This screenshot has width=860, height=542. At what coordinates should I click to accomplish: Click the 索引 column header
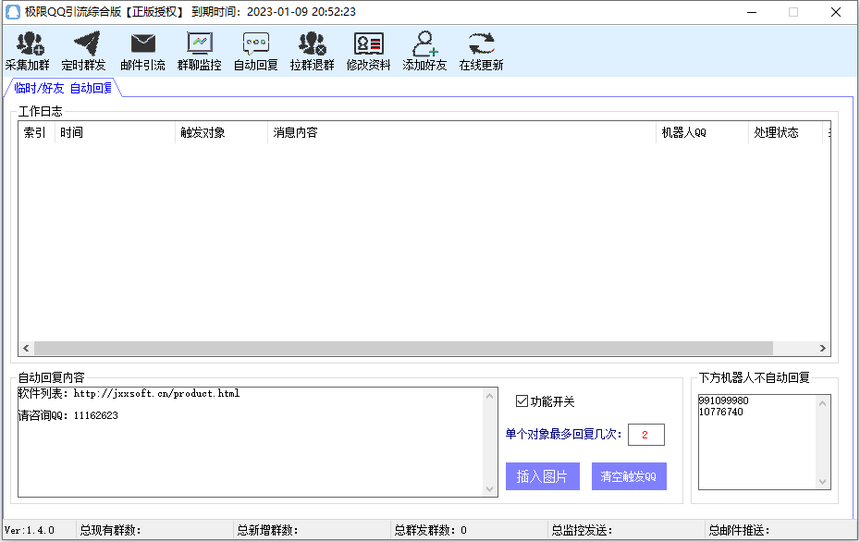(x=37, y=132)
